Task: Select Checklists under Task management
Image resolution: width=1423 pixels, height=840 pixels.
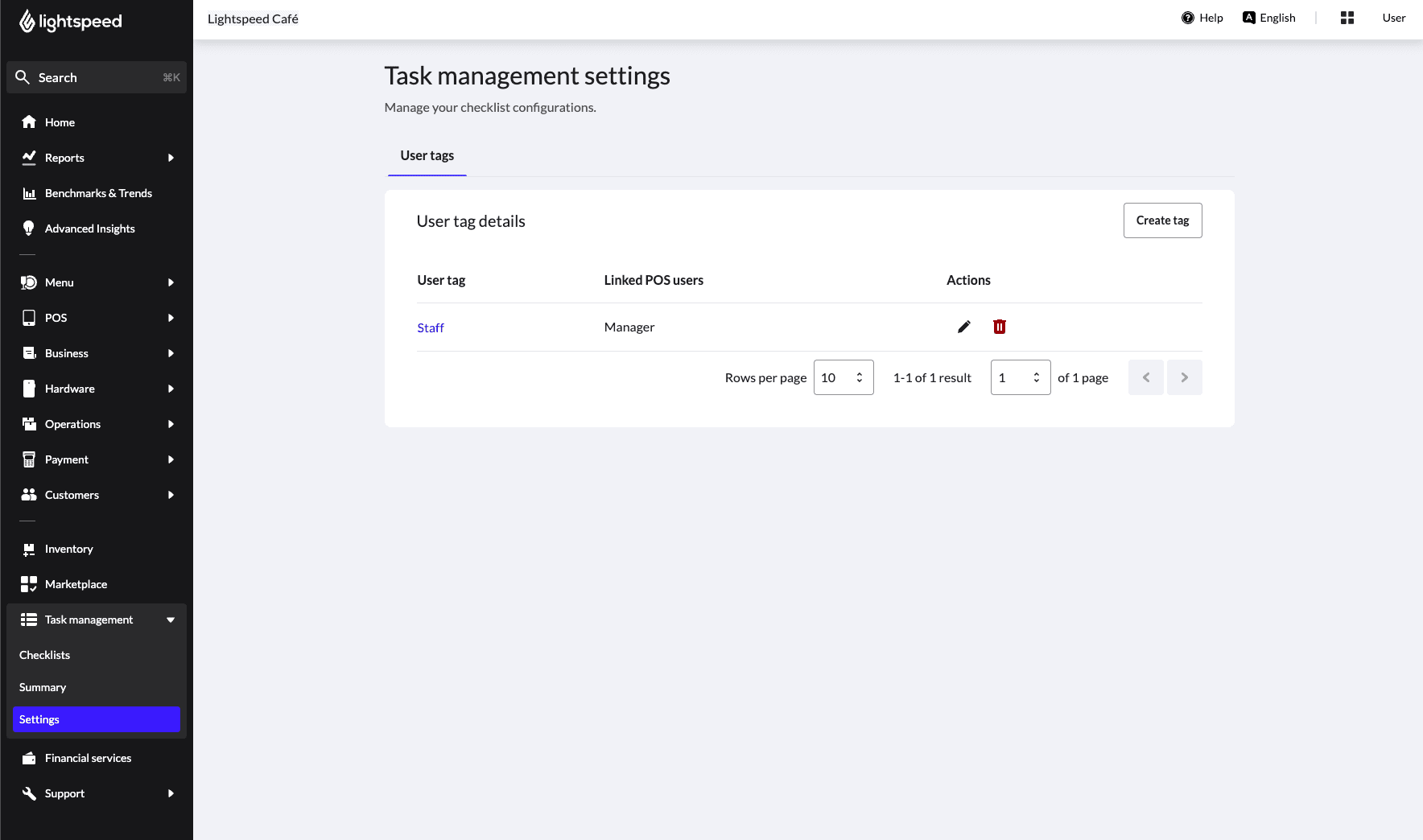Action: coord(45,654)
